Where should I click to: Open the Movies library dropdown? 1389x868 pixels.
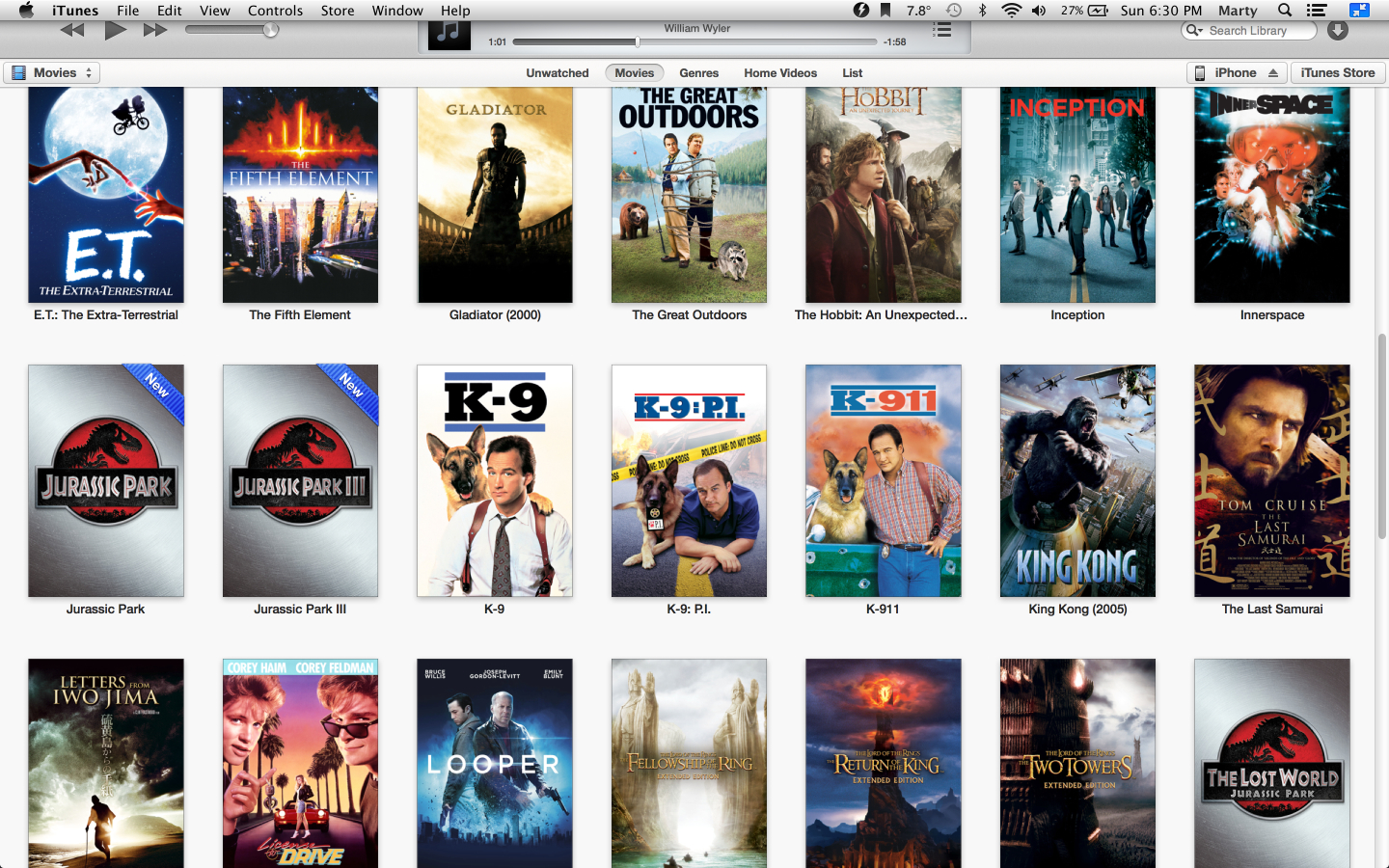pos(51,72)
